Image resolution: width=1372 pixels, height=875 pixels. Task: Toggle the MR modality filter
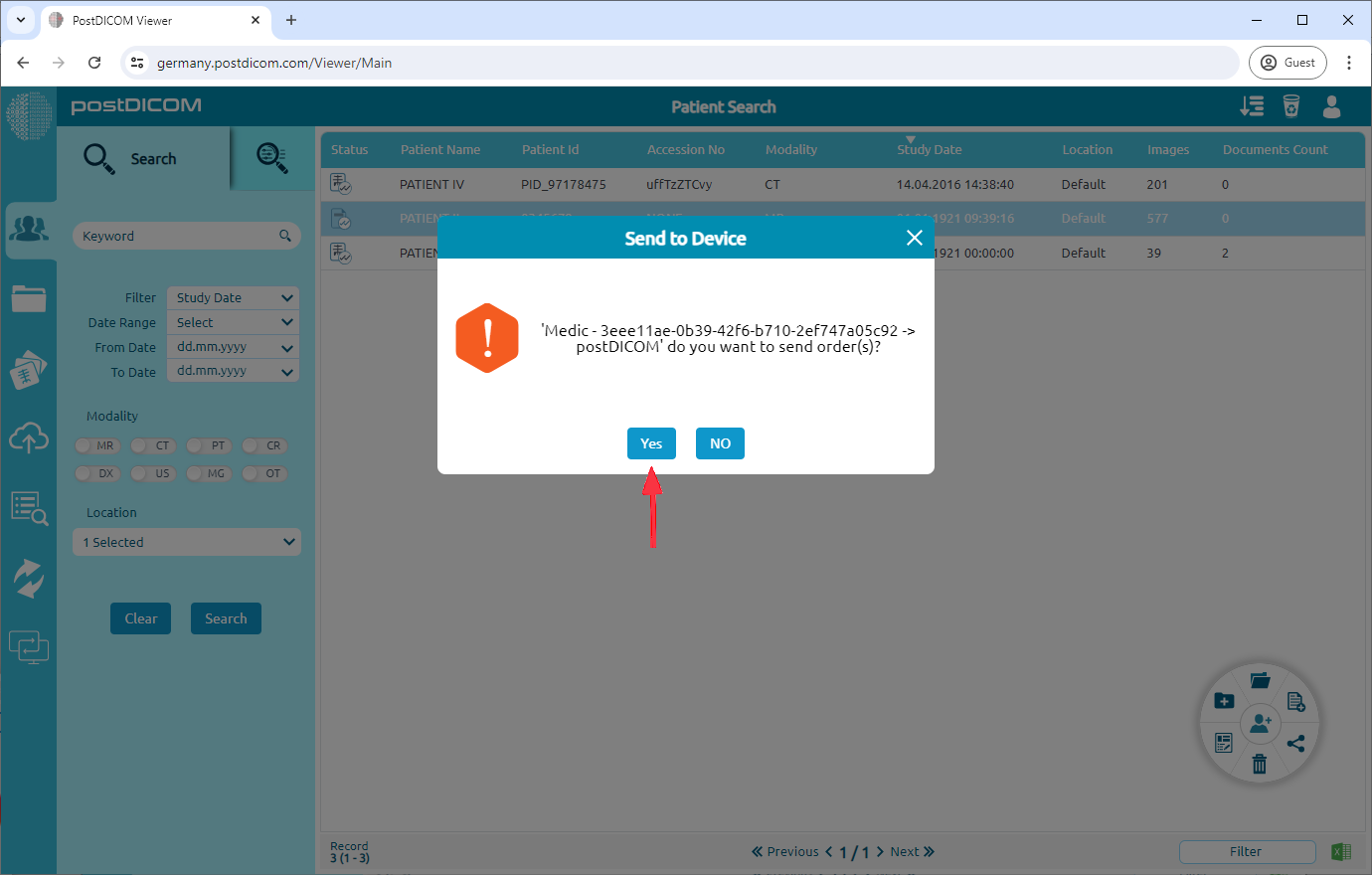point(96,445)
